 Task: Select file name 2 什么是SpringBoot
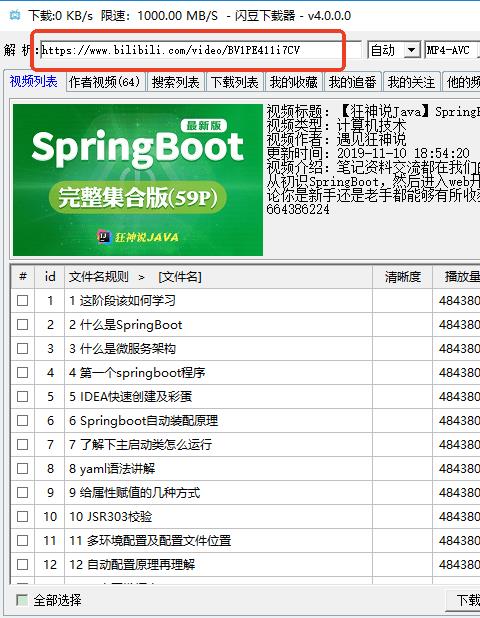coord(126,325)
